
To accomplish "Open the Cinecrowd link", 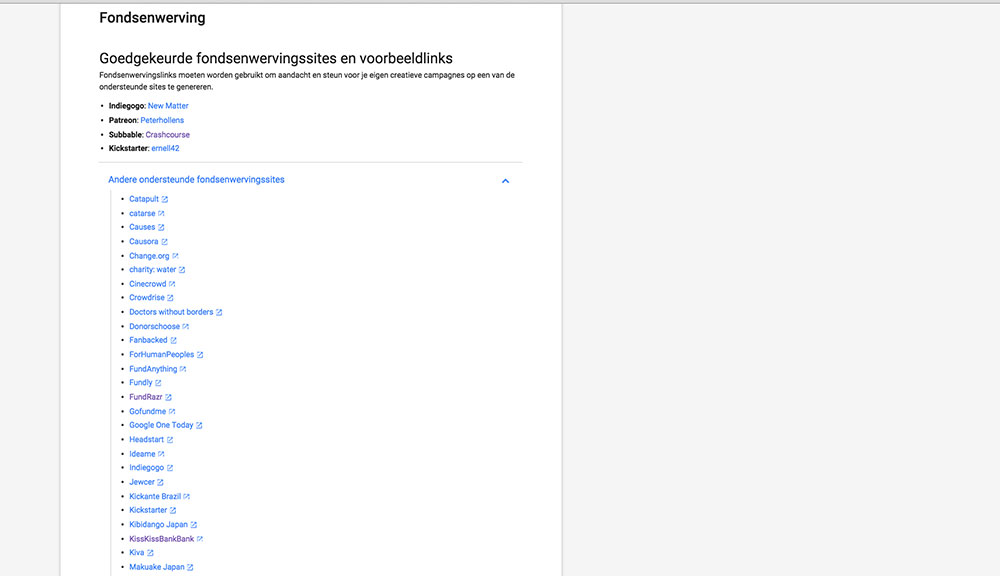I will (147, 284).
